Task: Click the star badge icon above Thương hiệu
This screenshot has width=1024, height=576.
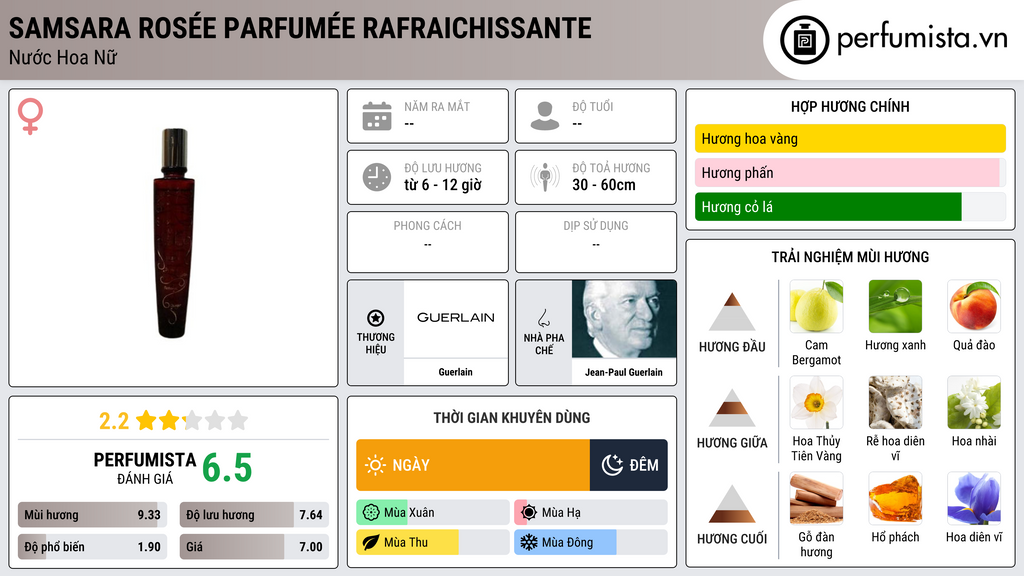Action: [x=376, y=318]
